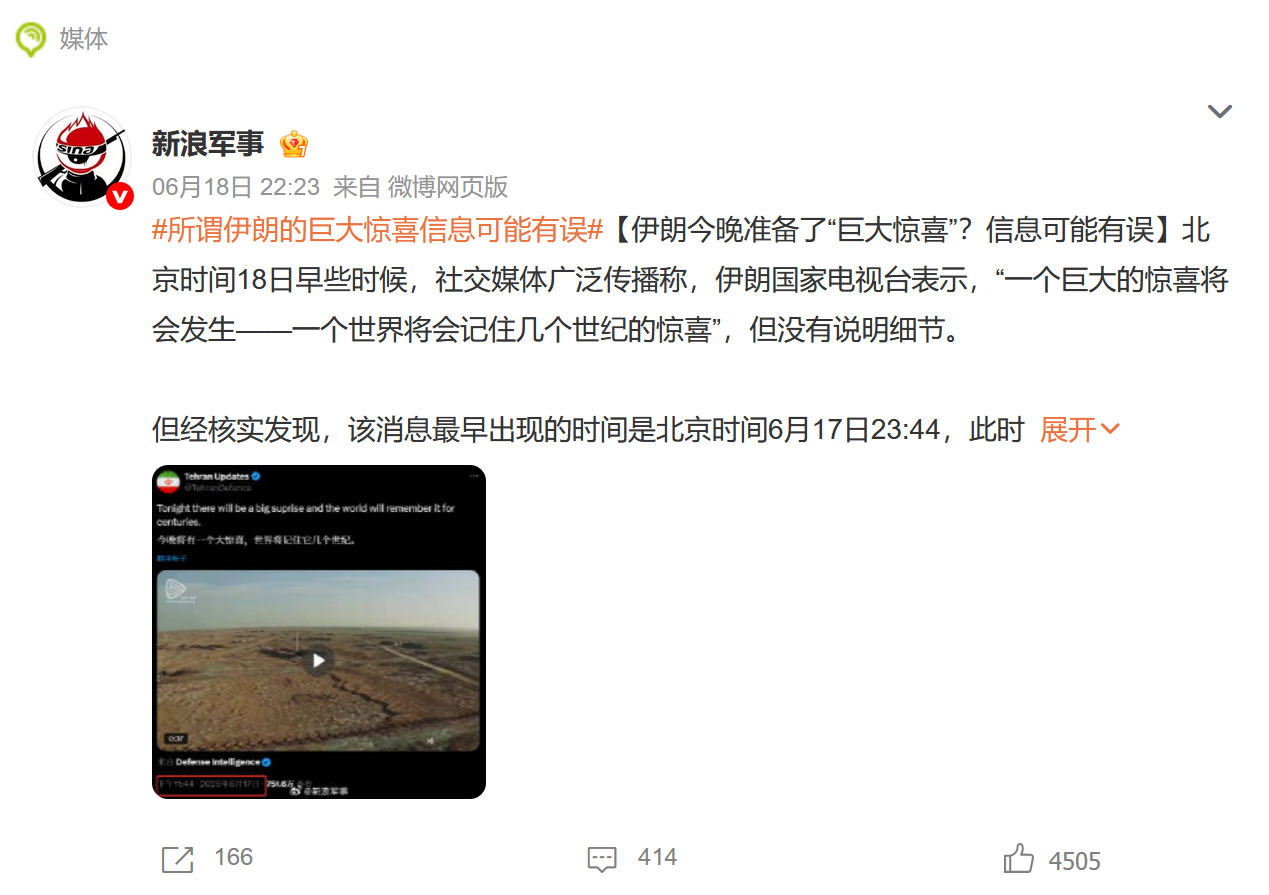Click the mute speaker icon in video
The width and height of the screenshot is (1269, 895).
pyautogui.click(x=430, y=741)
